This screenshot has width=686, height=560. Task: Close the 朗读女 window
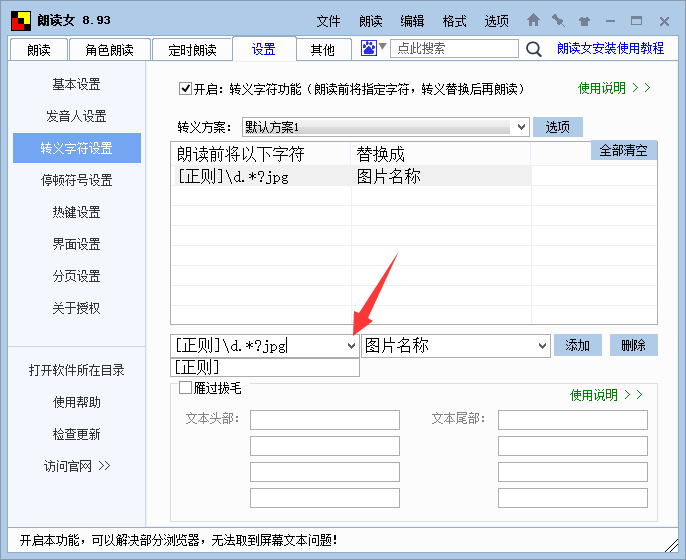click(664, 21)
